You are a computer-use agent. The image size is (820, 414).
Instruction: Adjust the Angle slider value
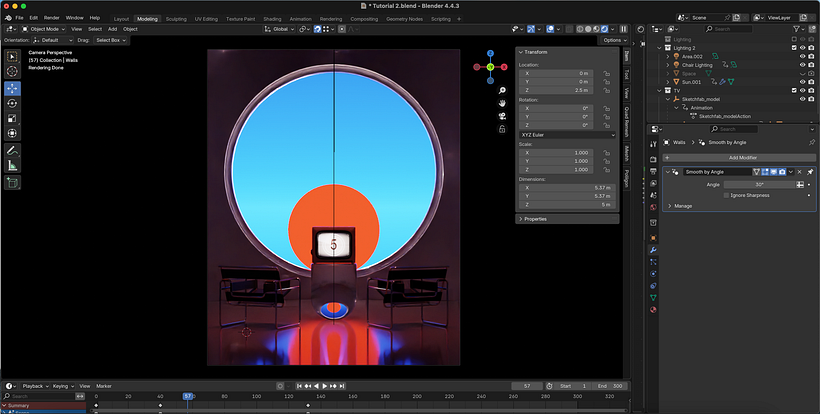pos(760,185)
